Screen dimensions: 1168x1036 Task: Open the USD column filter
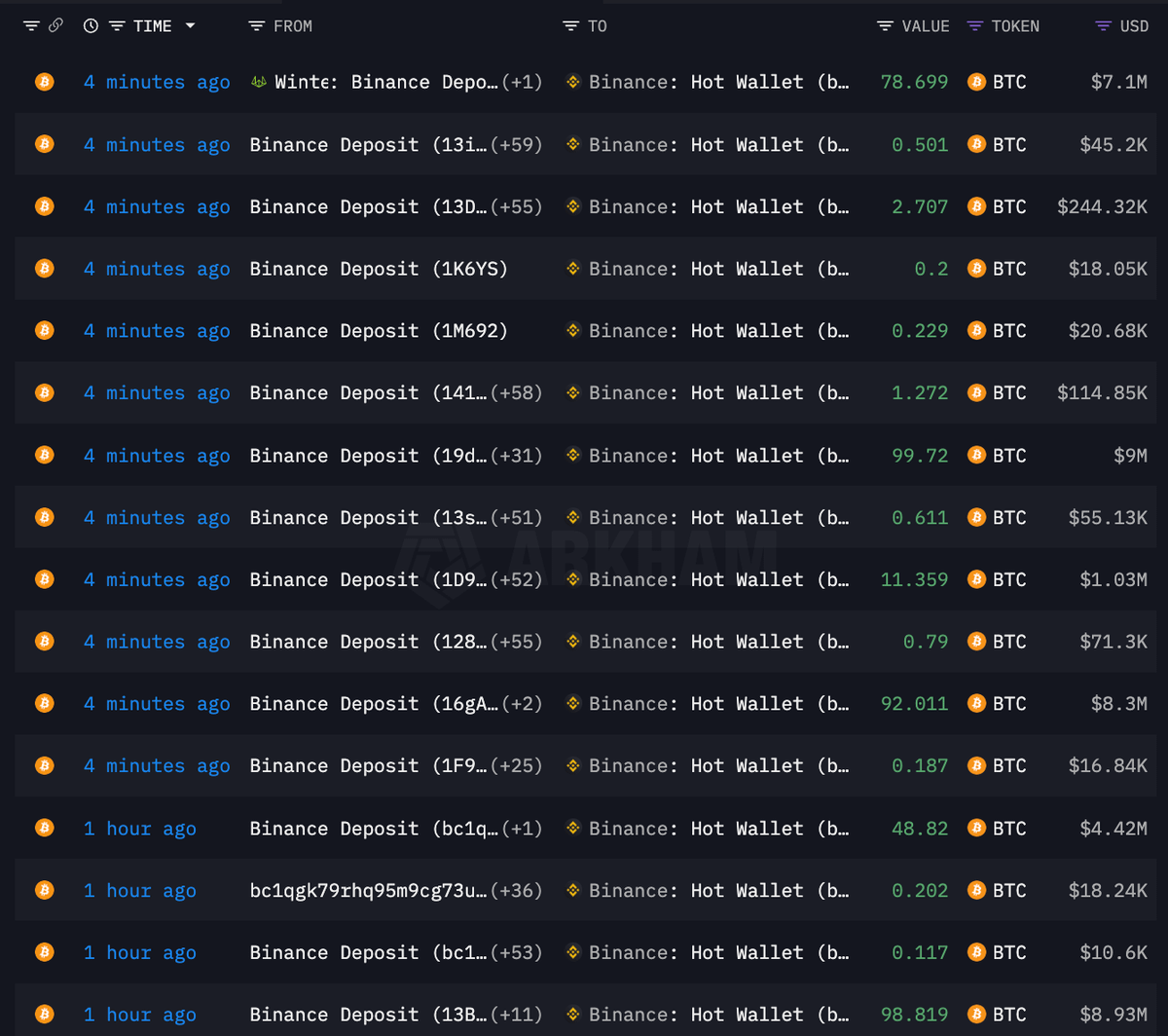pyautogui.click(x=1104, y=26)
